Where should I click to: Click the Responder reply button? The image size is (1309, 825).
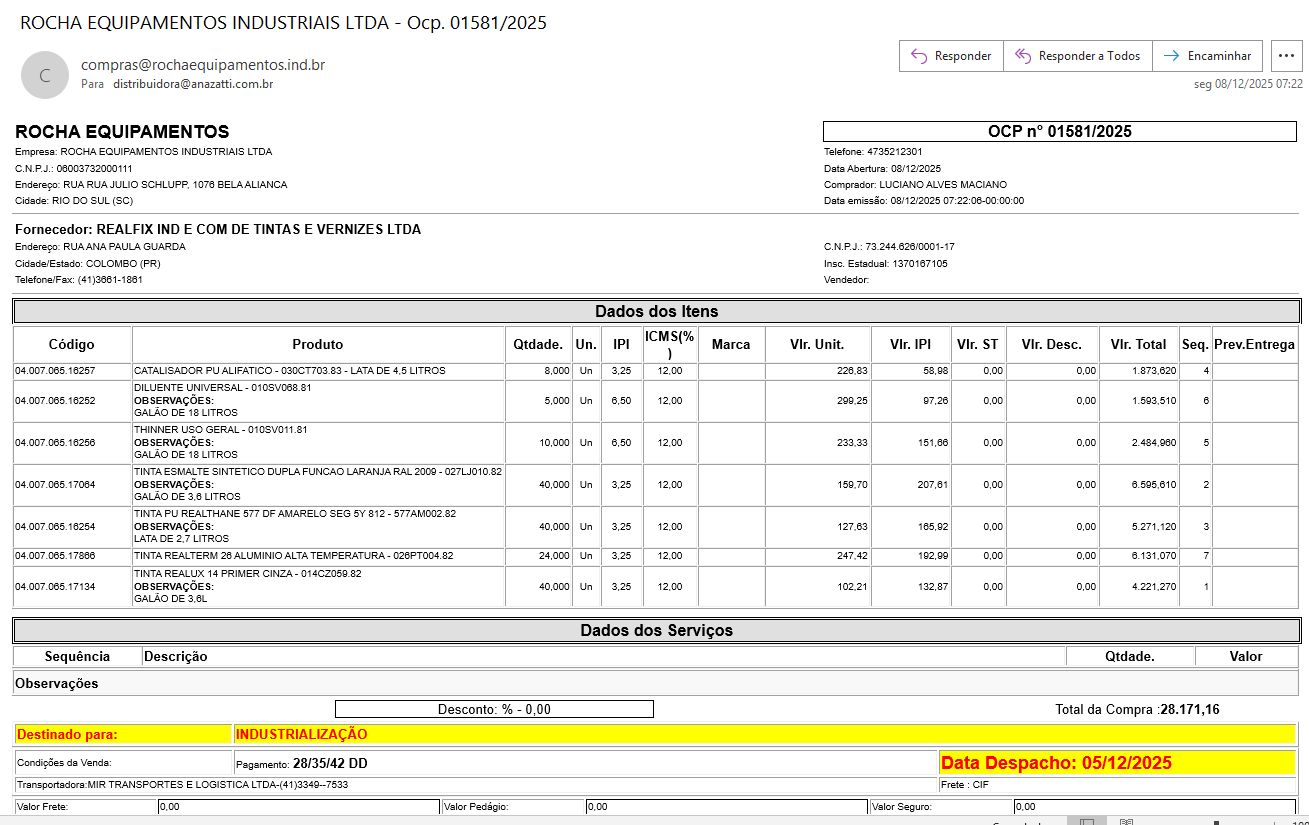click(951, 56)
